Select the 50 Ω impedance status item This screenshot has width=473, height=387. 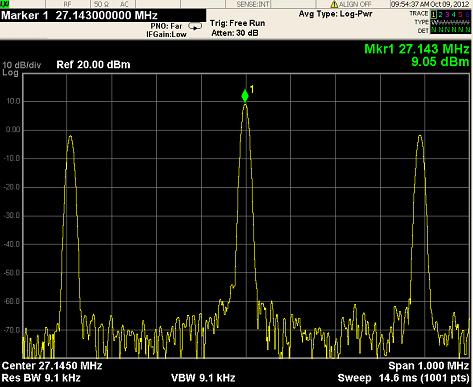(x=102, y=4)
